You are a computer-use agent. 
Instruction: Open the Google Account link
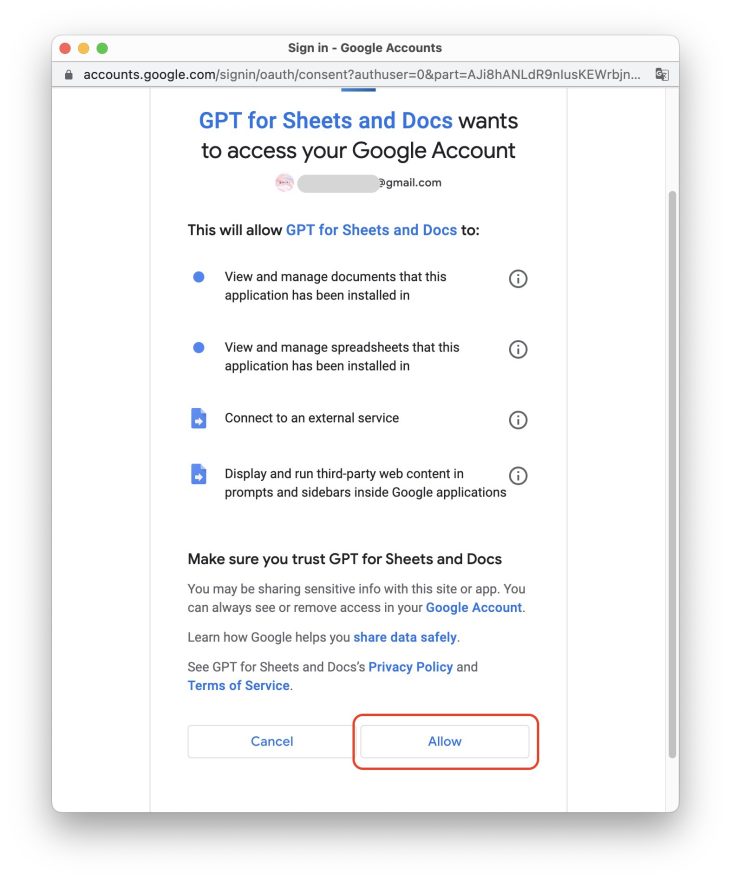pos(473,607)
